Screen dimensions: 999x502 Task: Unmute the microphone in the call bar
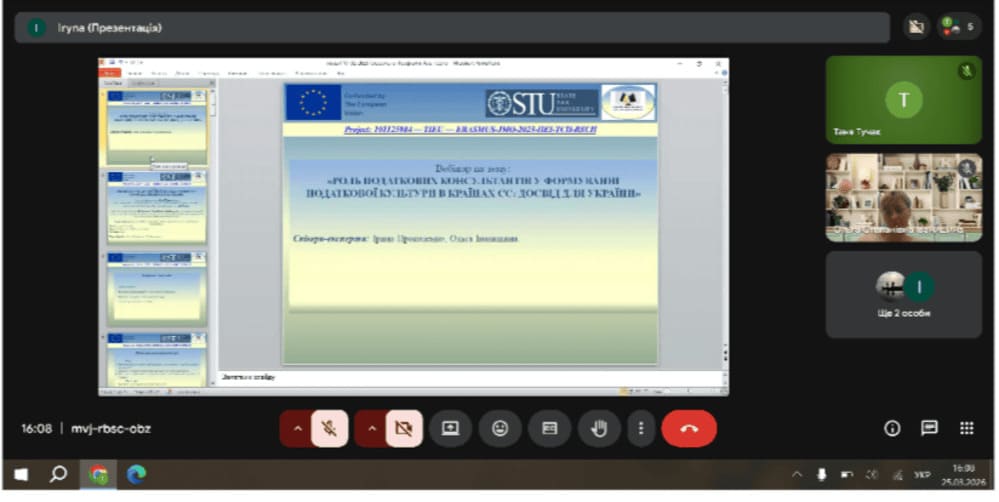329,428
